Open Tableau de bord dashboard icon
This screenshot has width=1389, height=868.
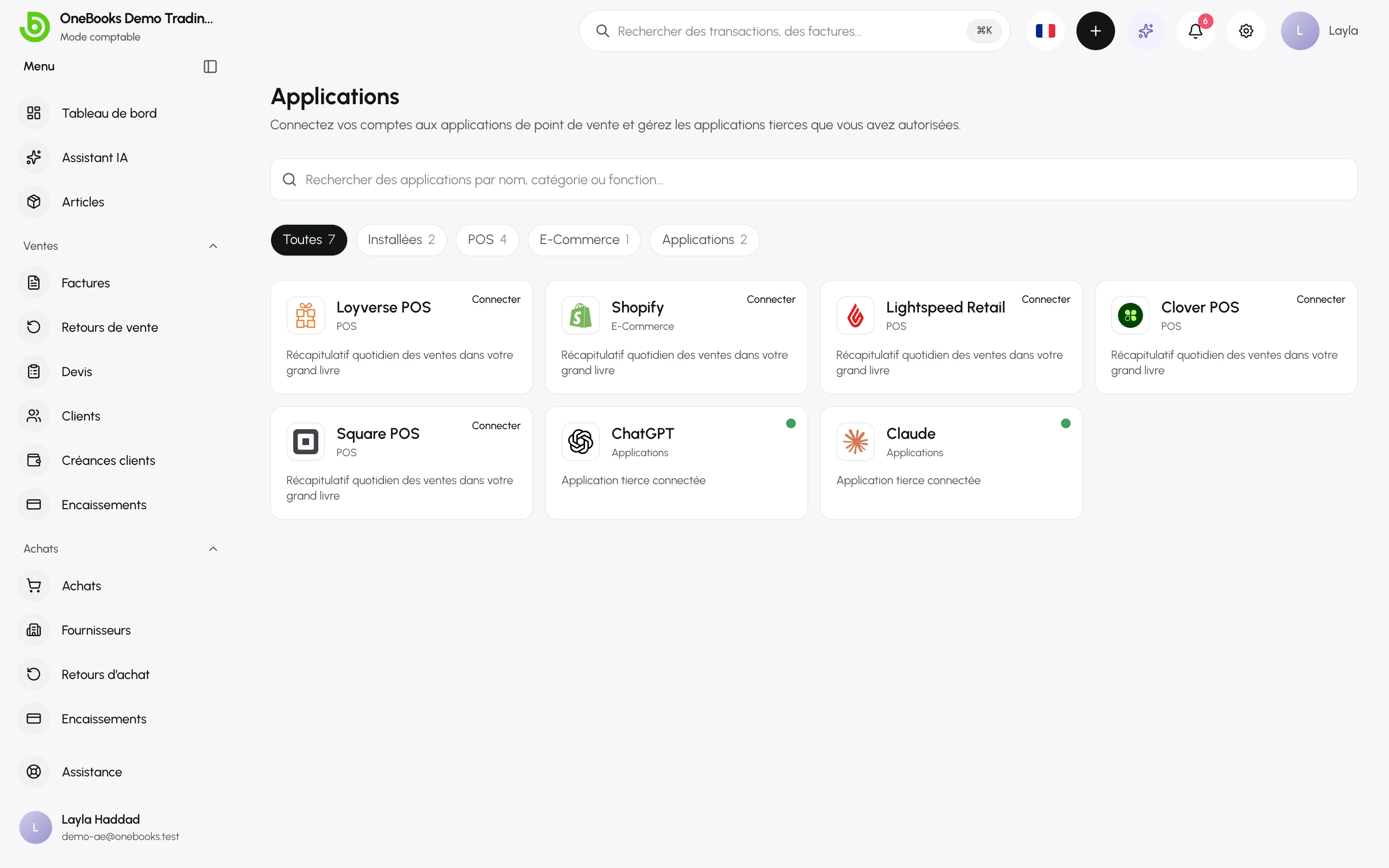34,113
